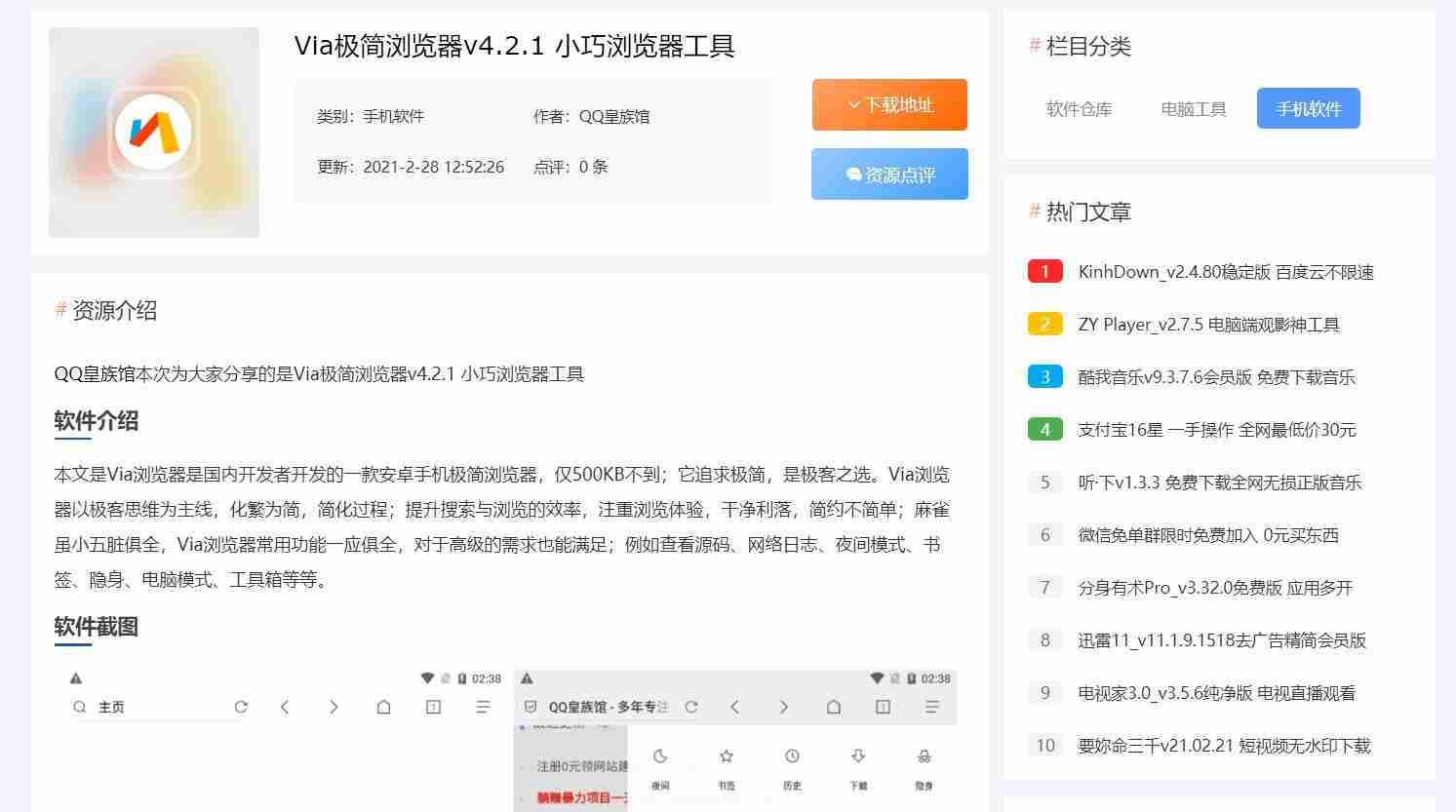
Task: Switch to the 软件仓库 category tab
Action: coord(1079,109)
